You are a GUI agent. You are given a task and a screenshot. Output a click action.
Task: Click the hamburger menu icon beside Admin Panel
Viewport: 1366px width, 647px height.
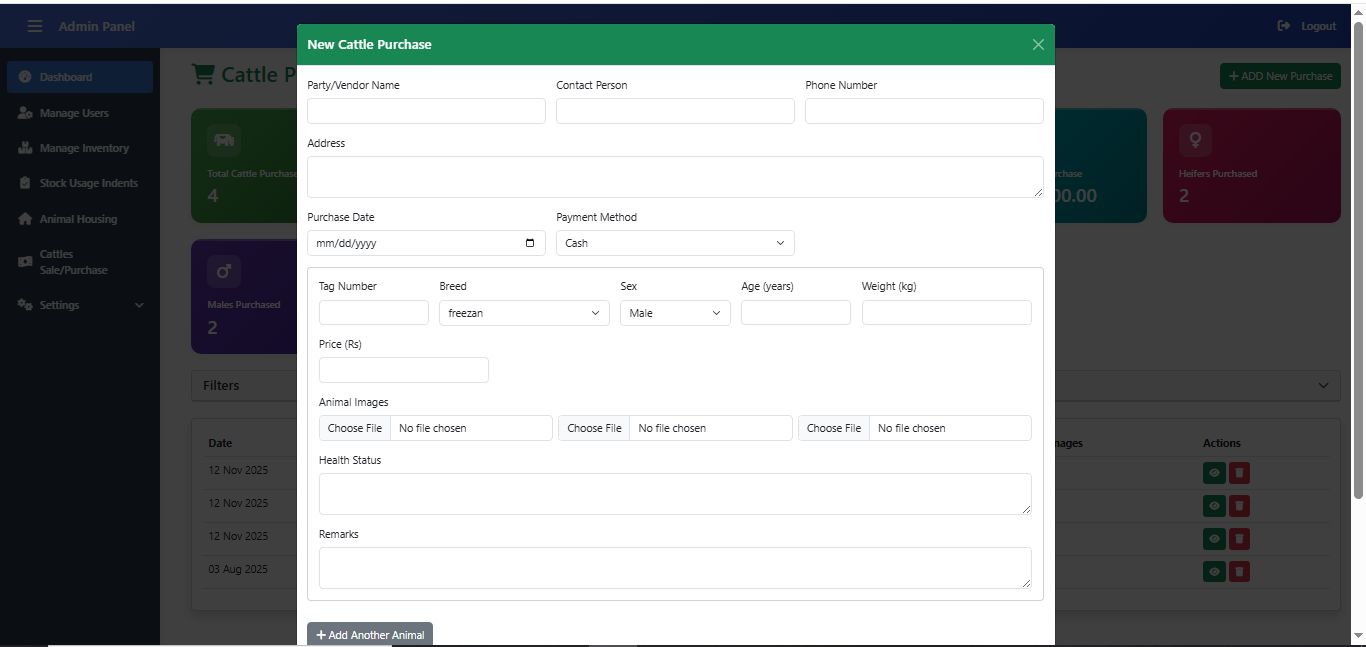(x=35, y=26)
